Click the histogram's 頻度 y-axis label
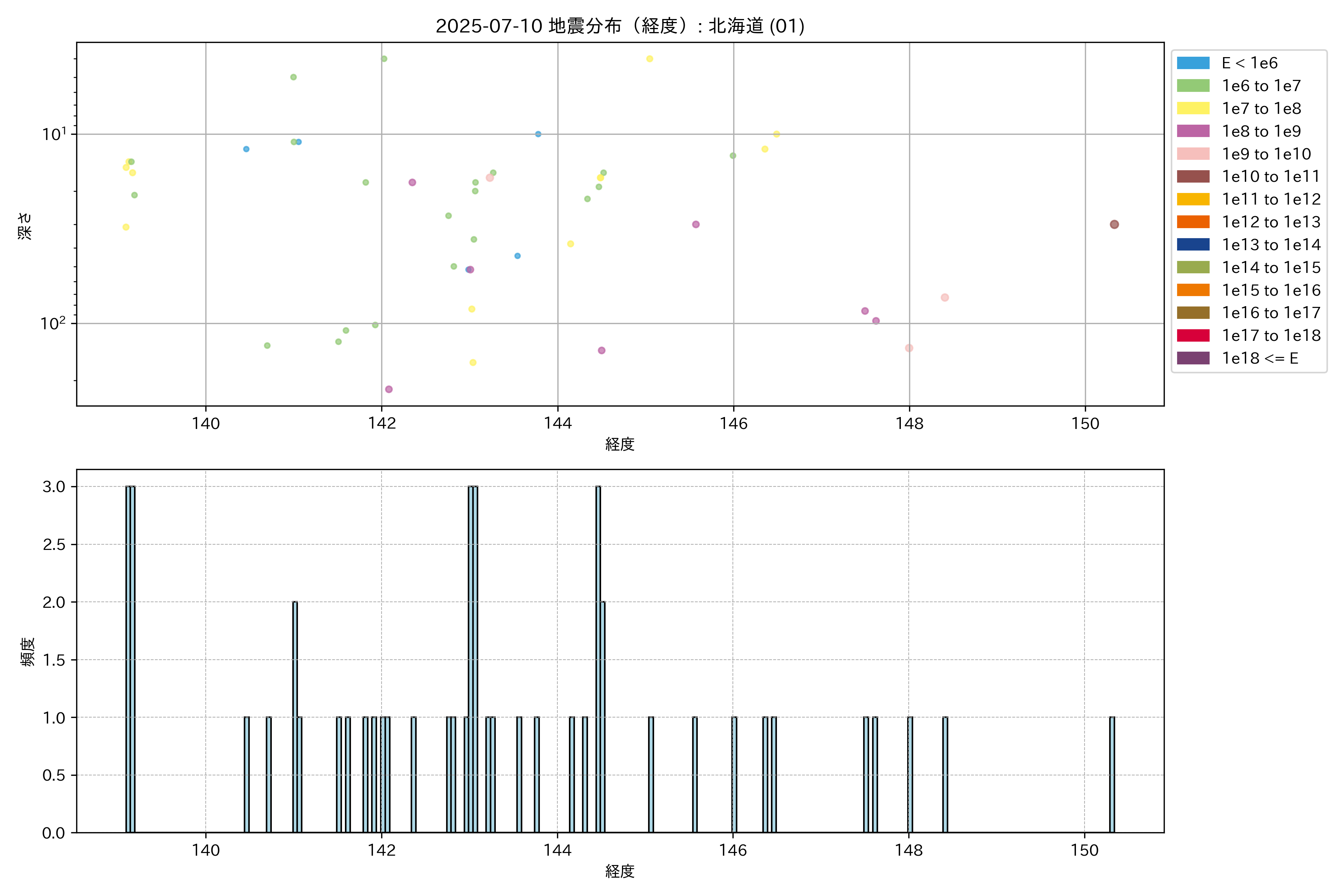The width and height of the screenshot is (1344, 896). [x=27, y=651]
